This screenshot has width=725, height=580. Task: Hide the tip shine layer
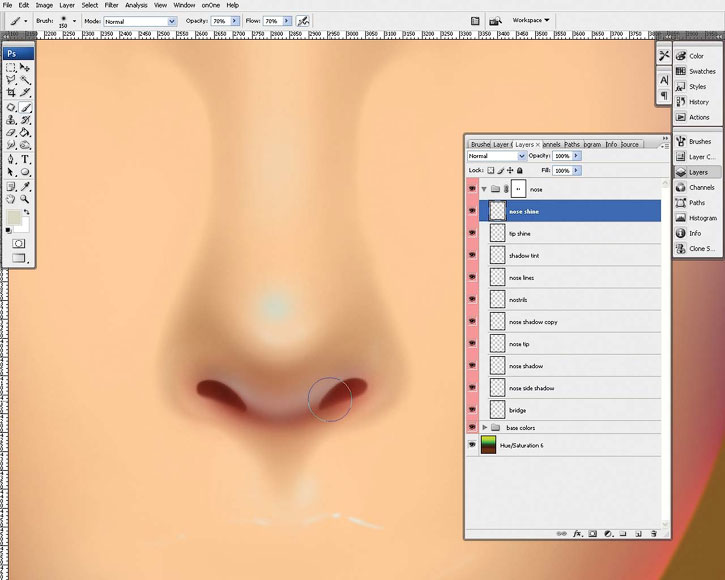point(472,233)
